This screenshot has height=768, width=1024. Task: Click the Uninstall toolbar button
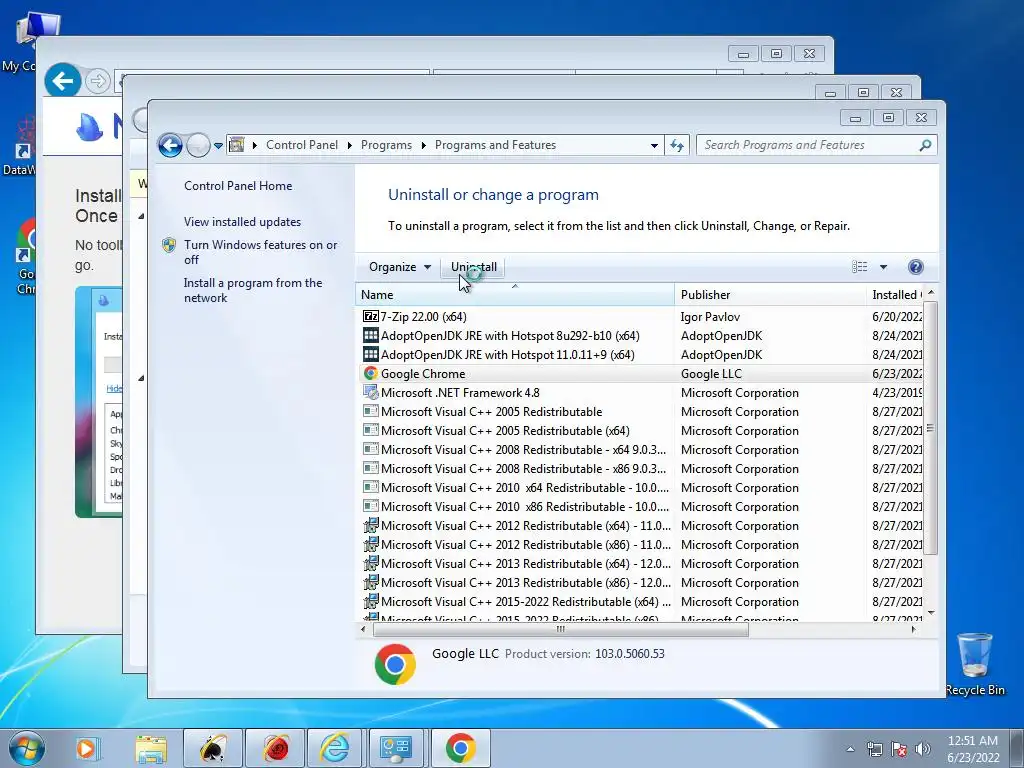click(473, 266)
